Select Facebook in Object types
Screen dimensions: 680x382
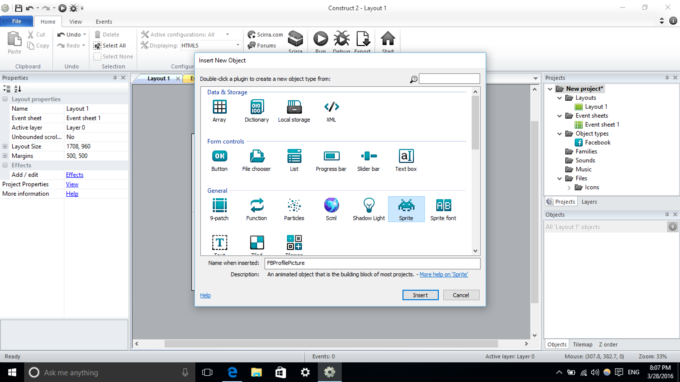(597, 143)
